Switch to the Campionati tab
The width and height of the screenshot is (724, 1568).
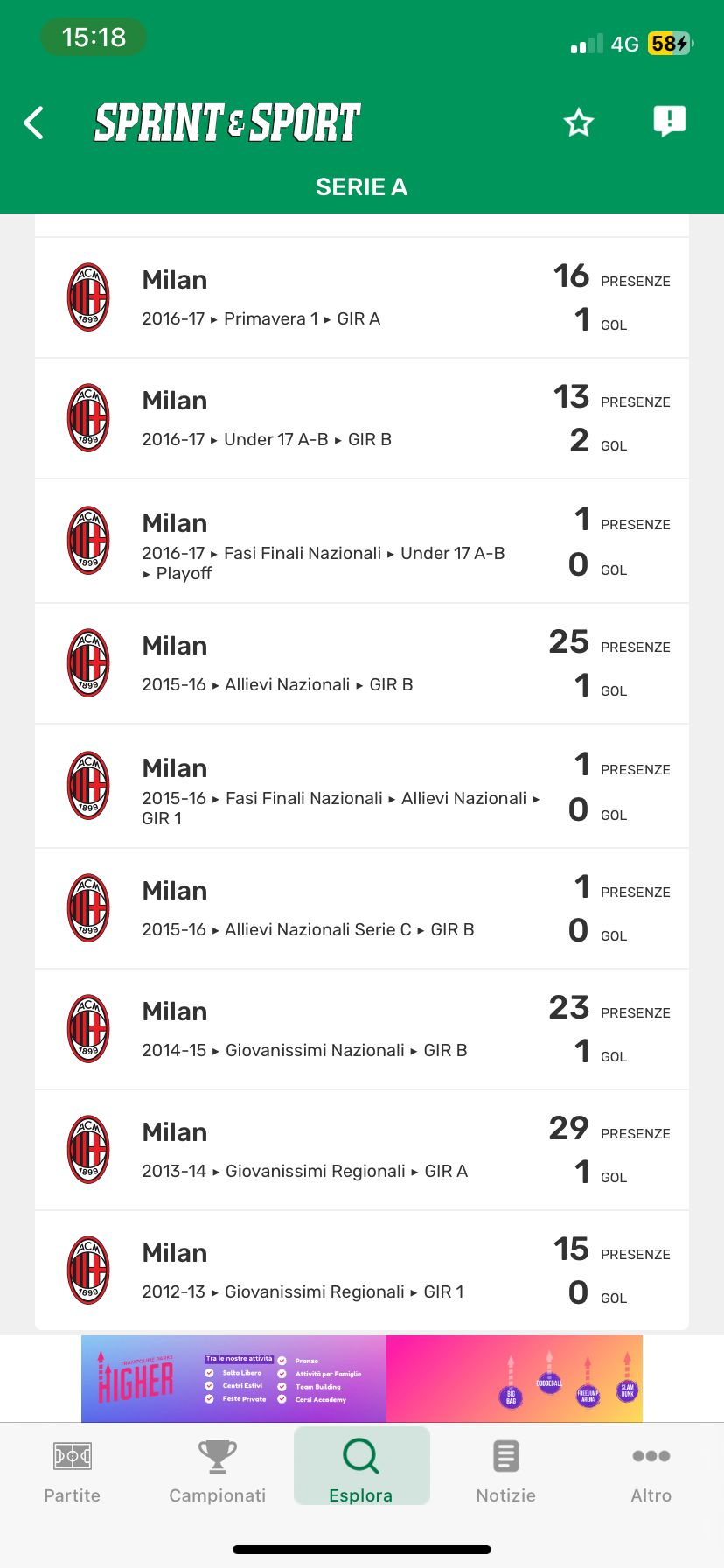[x=217, y=1470]
